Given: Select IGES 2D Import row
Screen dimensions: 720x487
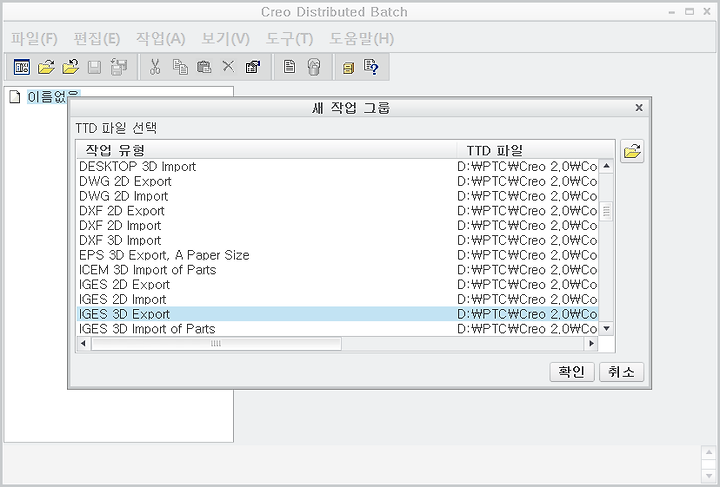Looking at the screenshot, I should (338, 299).
